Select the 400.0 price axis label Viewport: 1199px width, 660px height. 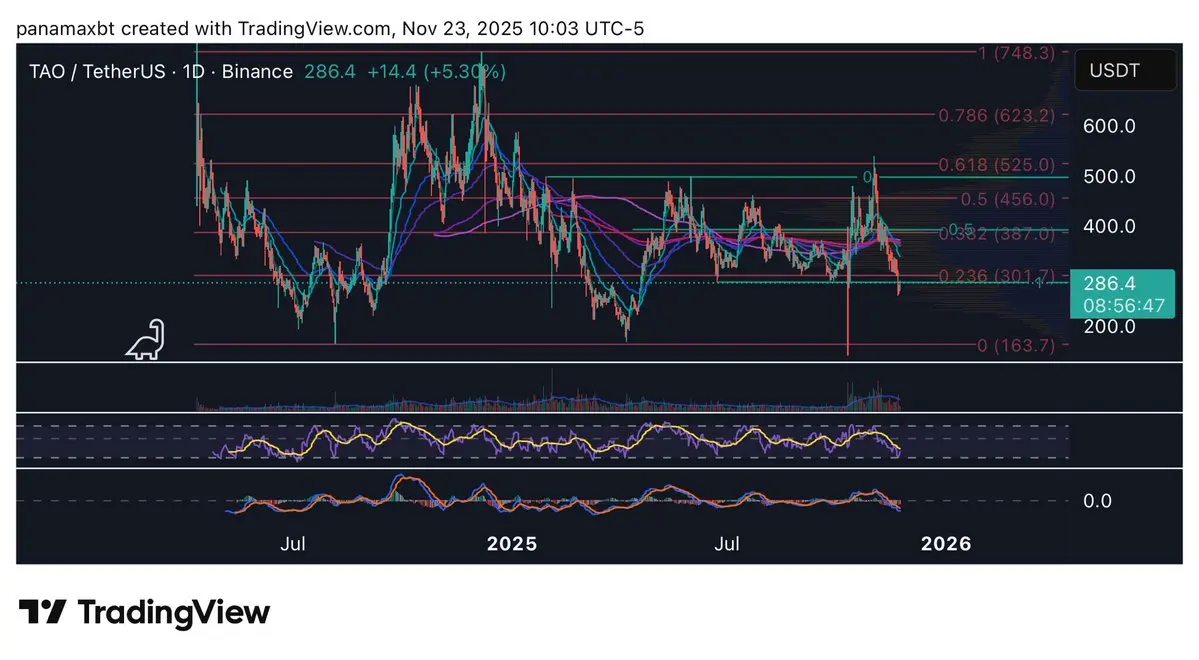[1109, 226]
